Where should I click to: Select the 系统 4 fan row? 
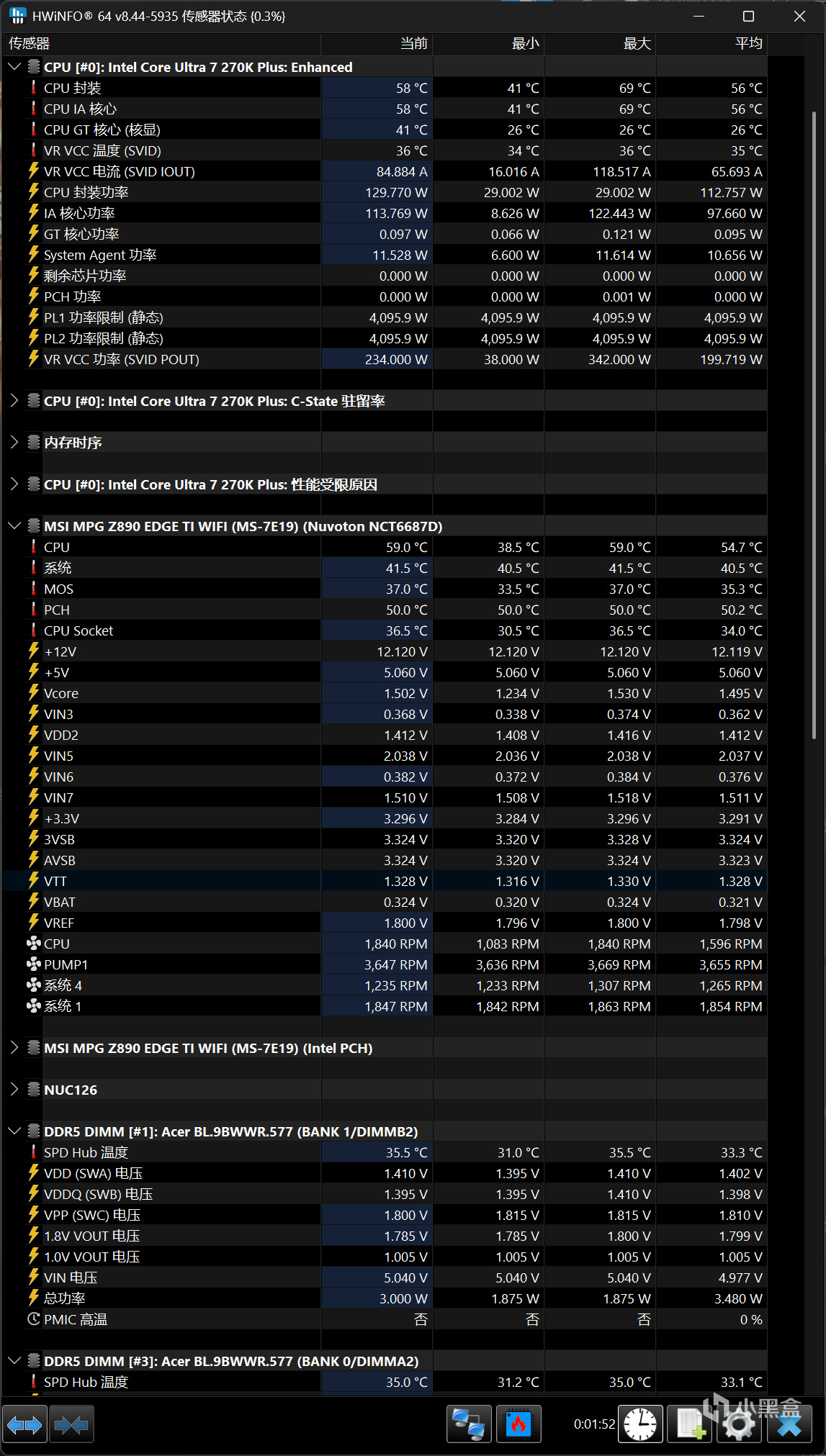coord(385,985)
